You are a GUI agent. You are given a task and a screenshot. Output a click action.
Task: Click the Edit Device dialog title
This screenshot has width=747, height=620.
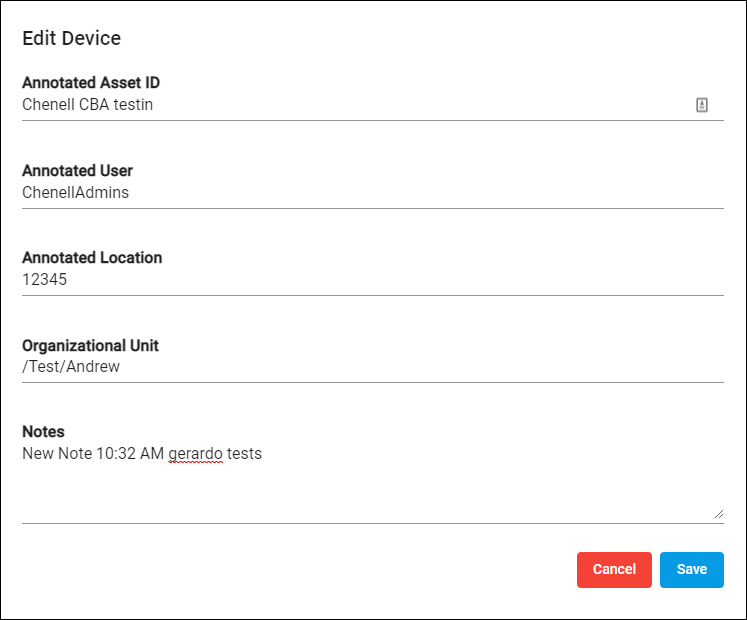[x=71, y=39]
